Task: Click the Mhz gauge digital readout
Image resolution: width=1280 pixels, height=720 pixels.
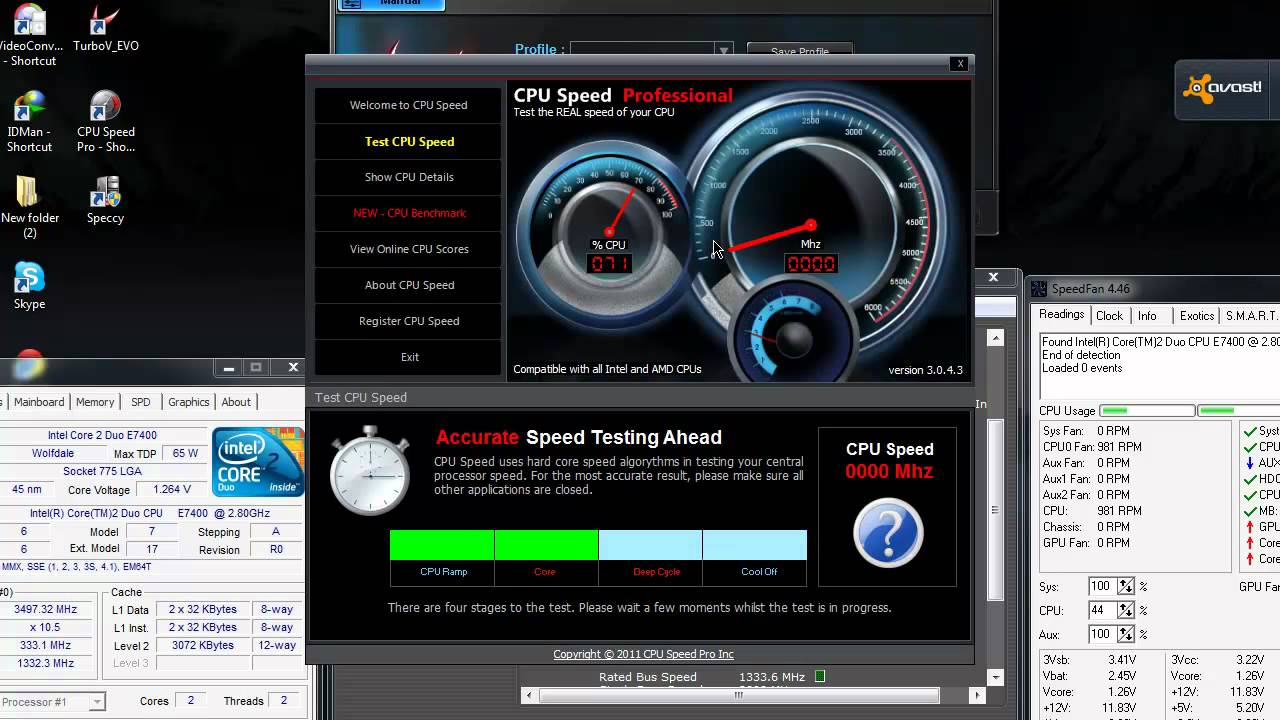Action: click(811, 264)
